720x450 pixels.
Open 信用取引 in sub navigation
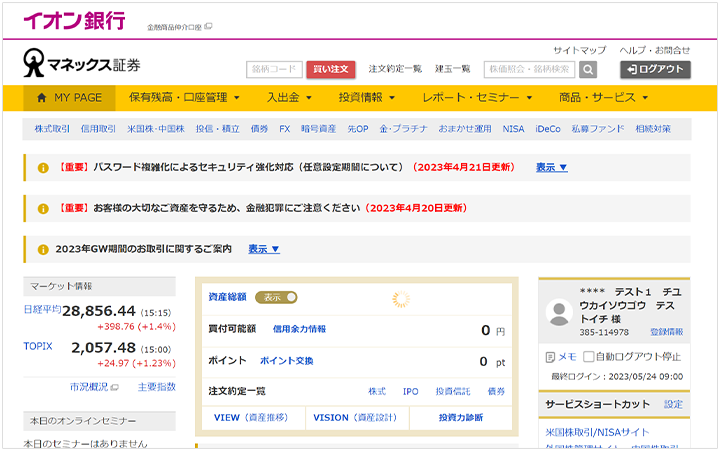tap(98, 129)
